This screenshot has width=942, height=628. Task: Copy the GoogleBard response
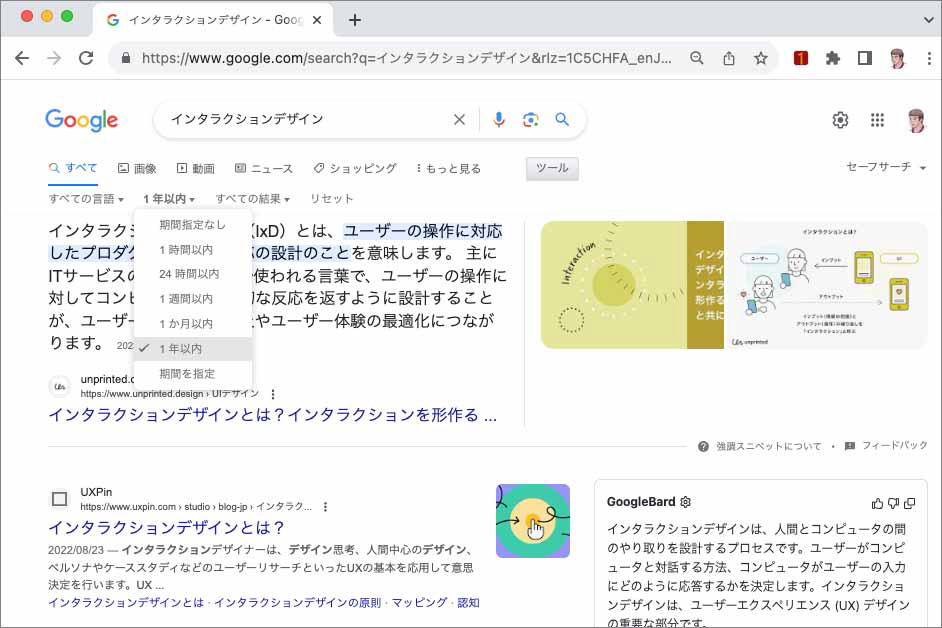click(x=909, y=502)
